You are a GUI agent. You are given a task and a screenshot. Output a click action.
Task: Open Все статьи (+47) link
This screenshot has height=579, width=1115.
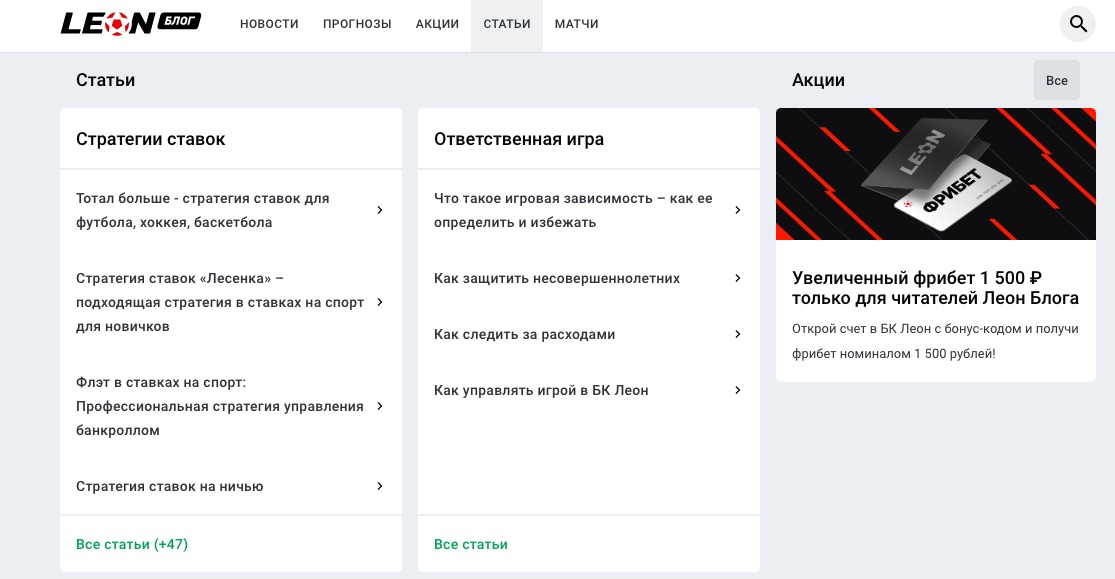(x=132, y=544)
